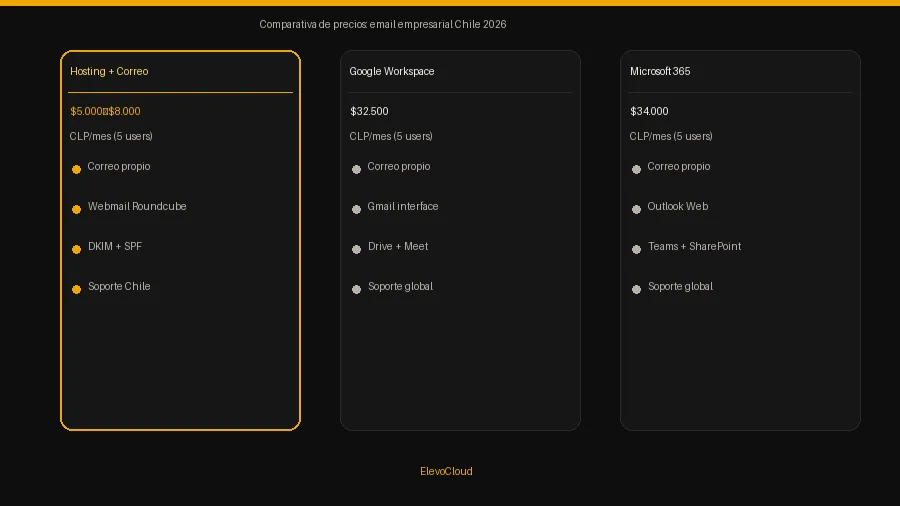Image resolution: width=900 pixels, height=506 pixels.
Task: Click the gray bullet next to Outlook Web
Action: [x=636, y=209]
